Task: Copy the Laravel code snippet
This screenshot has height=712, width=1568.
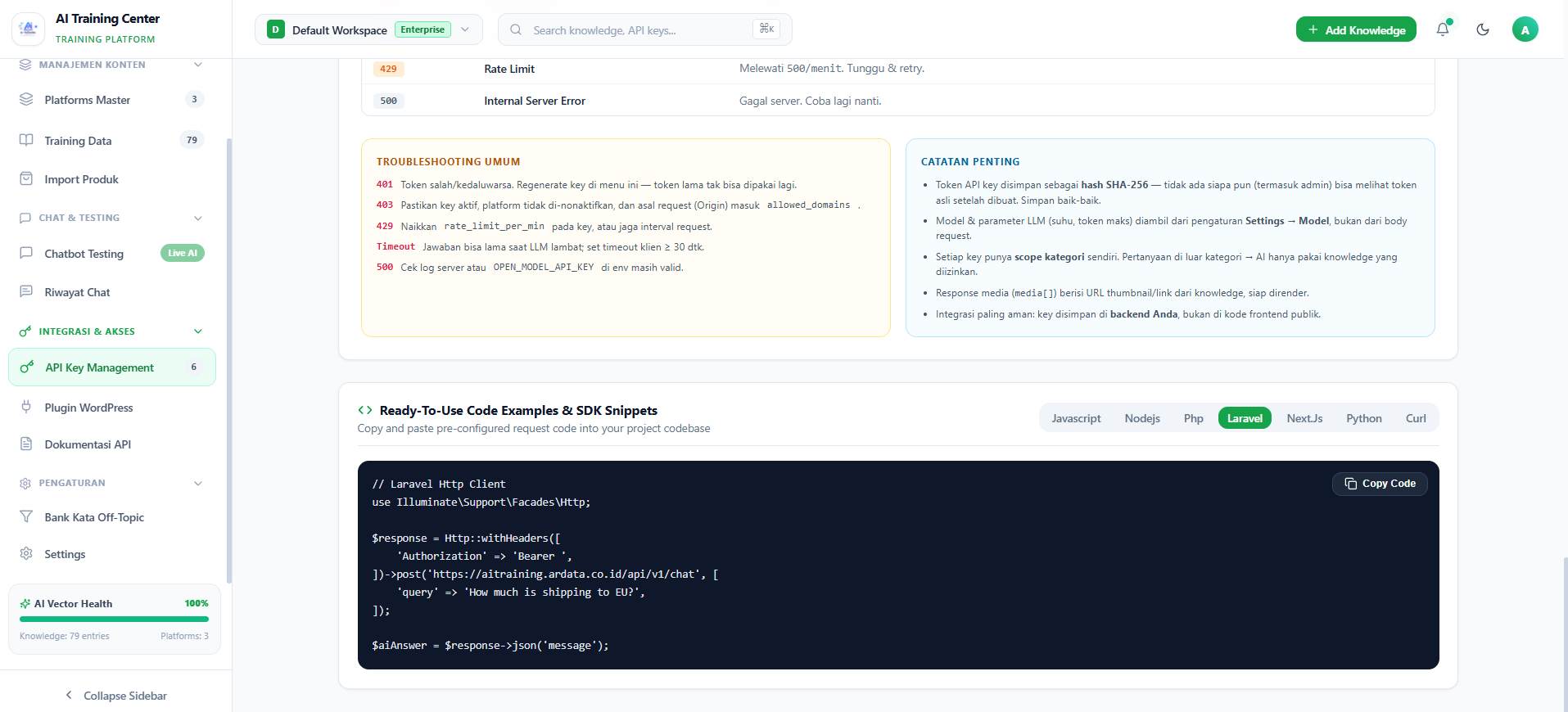Action: point(1380,484)
